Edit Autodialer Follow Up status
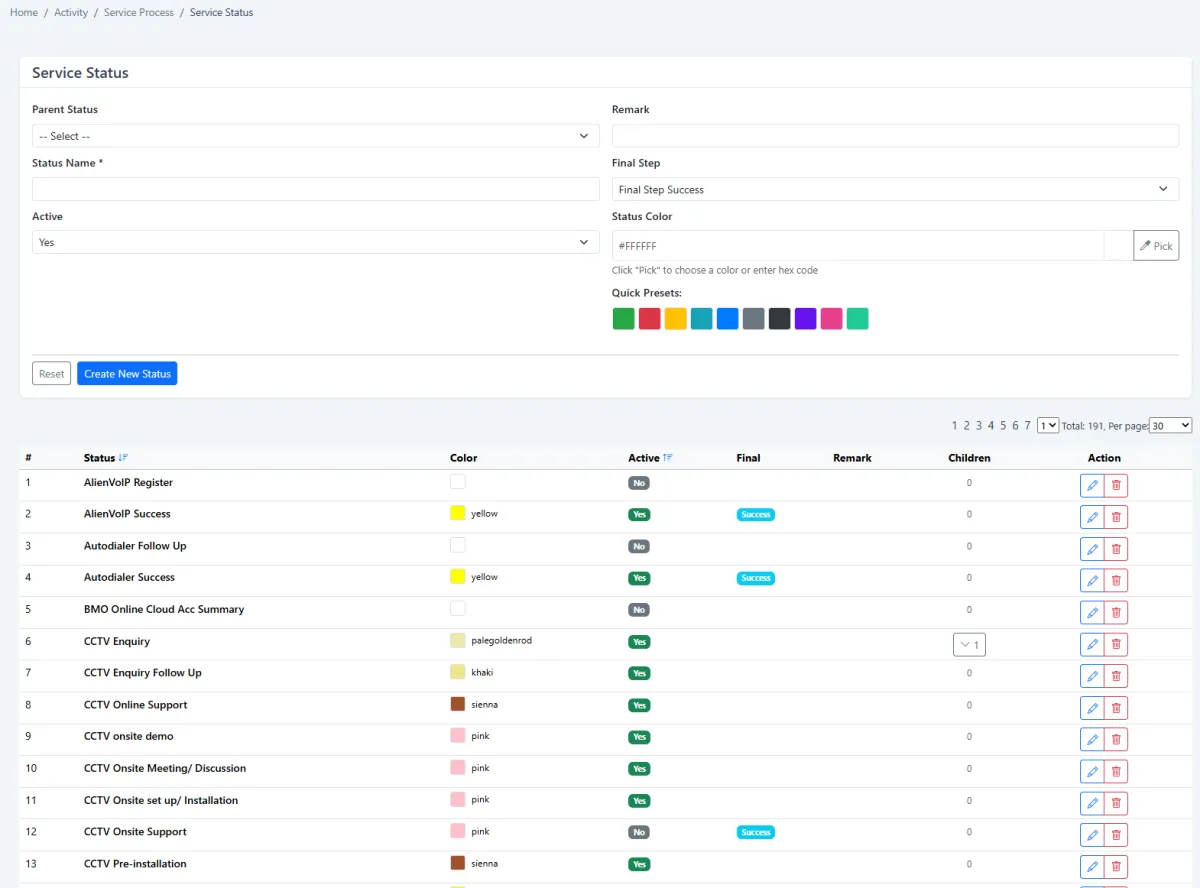The image size is (1200, 888). tap(1092, 549)
